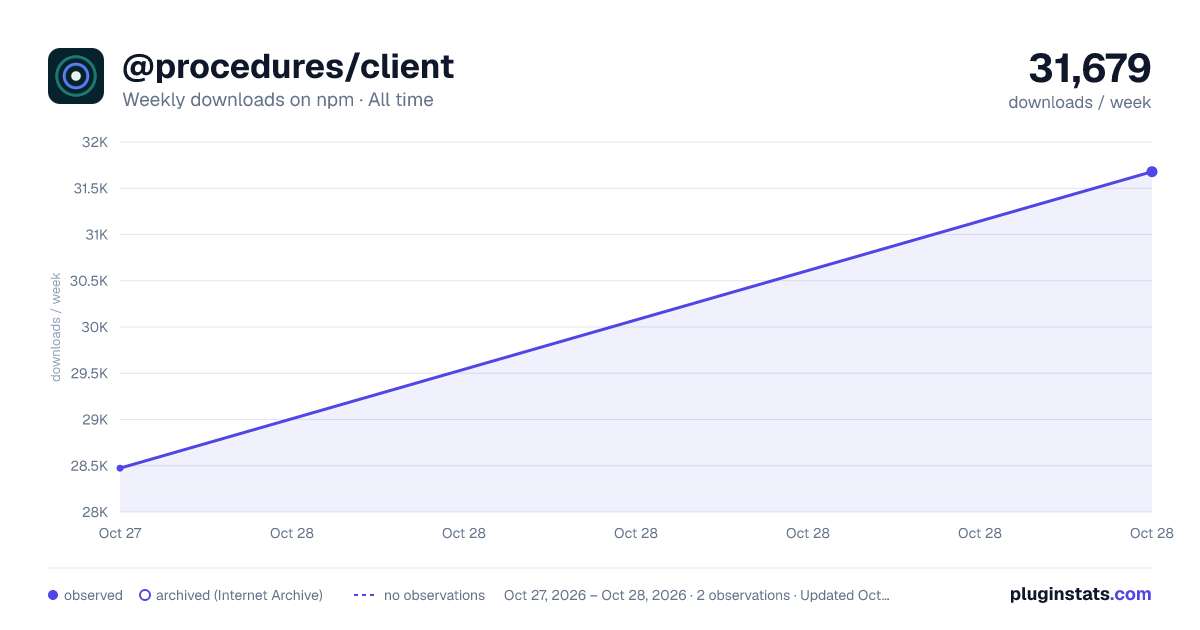
Task: Select the @procedures/client package title
Action: [288, 67]
